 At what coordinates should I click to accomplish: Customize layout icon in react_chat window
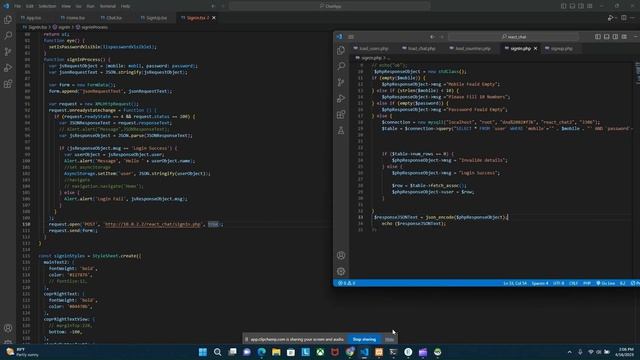pyautogui.click(x=624, y=37)
